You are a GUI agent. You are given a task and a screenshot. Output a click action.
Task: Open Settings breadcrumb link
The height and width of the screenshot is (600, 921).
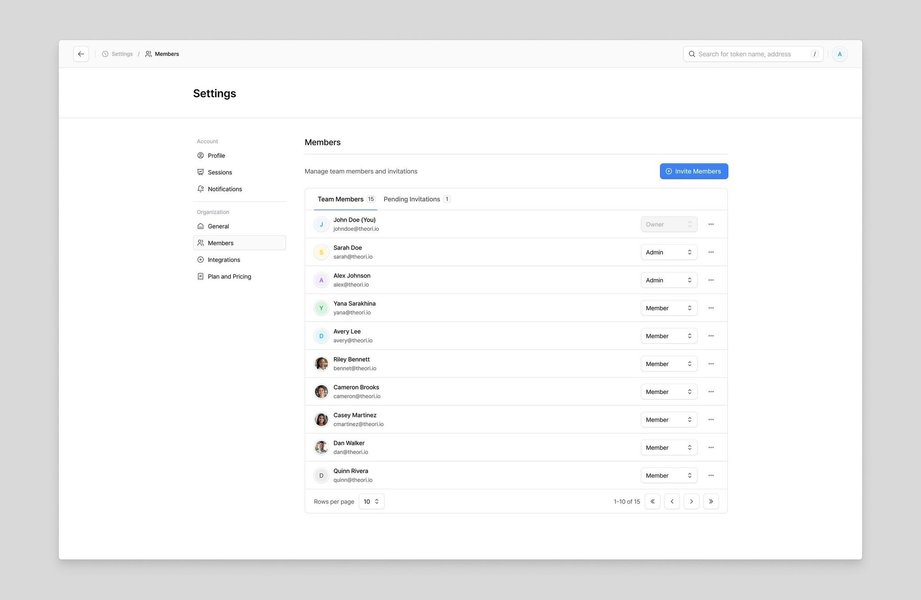pyautogui.click(x=117, y=54)
